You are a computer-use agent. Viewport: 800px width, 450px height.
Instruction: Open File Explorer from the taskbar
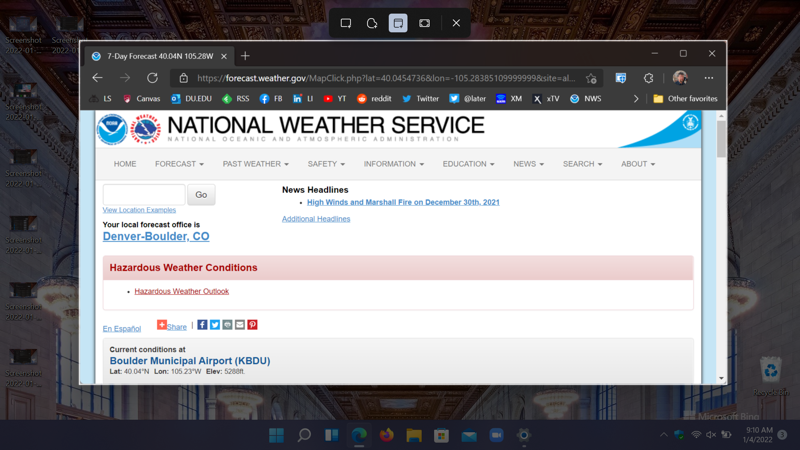(414, 435)
